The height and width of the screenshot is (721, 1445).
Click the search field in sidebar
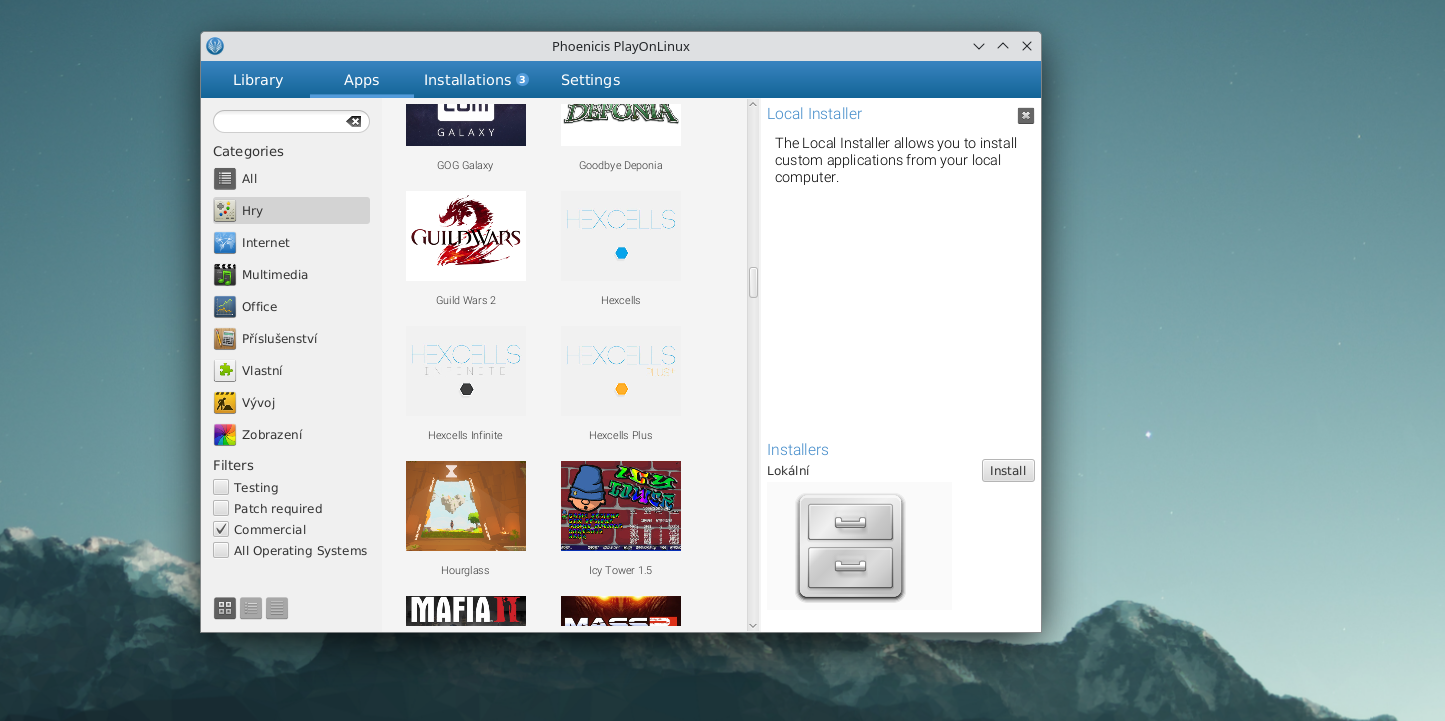(291, 121)
